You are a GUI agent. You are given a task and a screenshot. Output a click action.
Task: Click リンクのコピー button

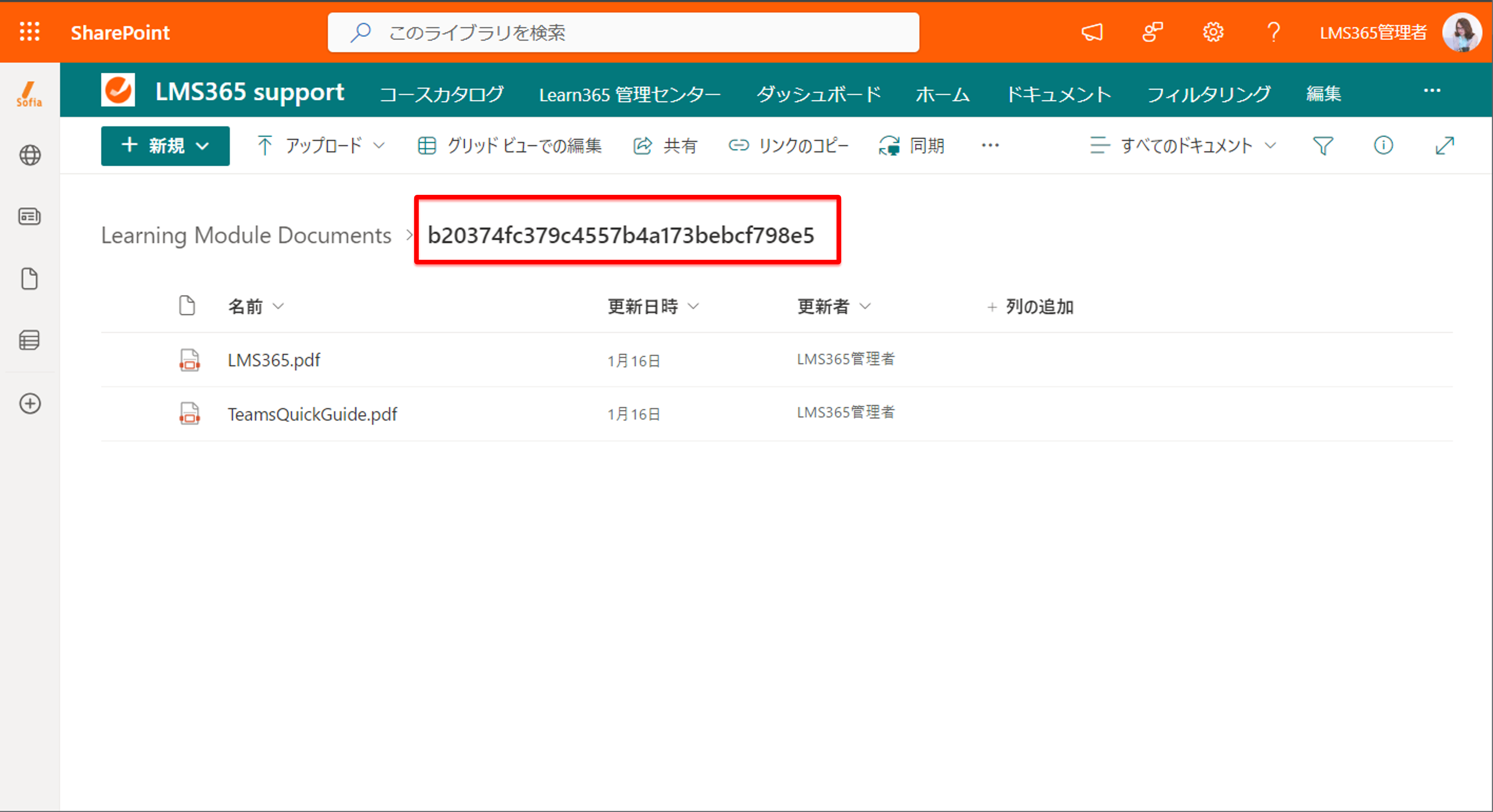click(788, 146)
